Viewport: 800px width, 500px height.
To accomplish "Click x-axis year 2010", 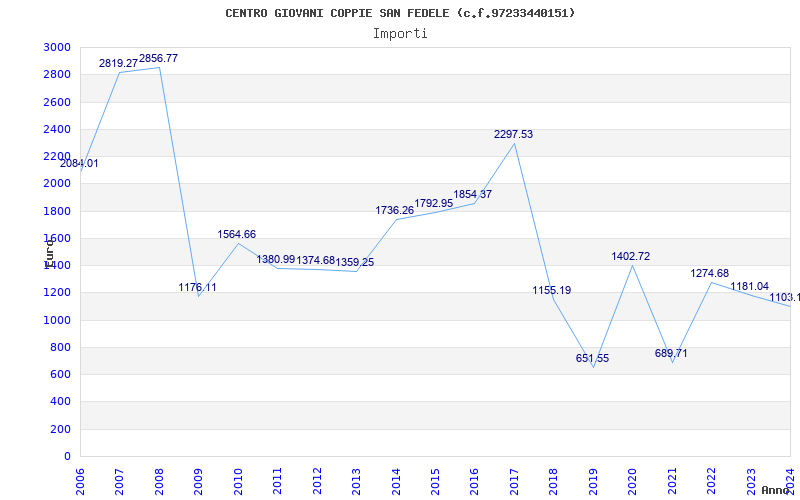I will pos(238,482).
